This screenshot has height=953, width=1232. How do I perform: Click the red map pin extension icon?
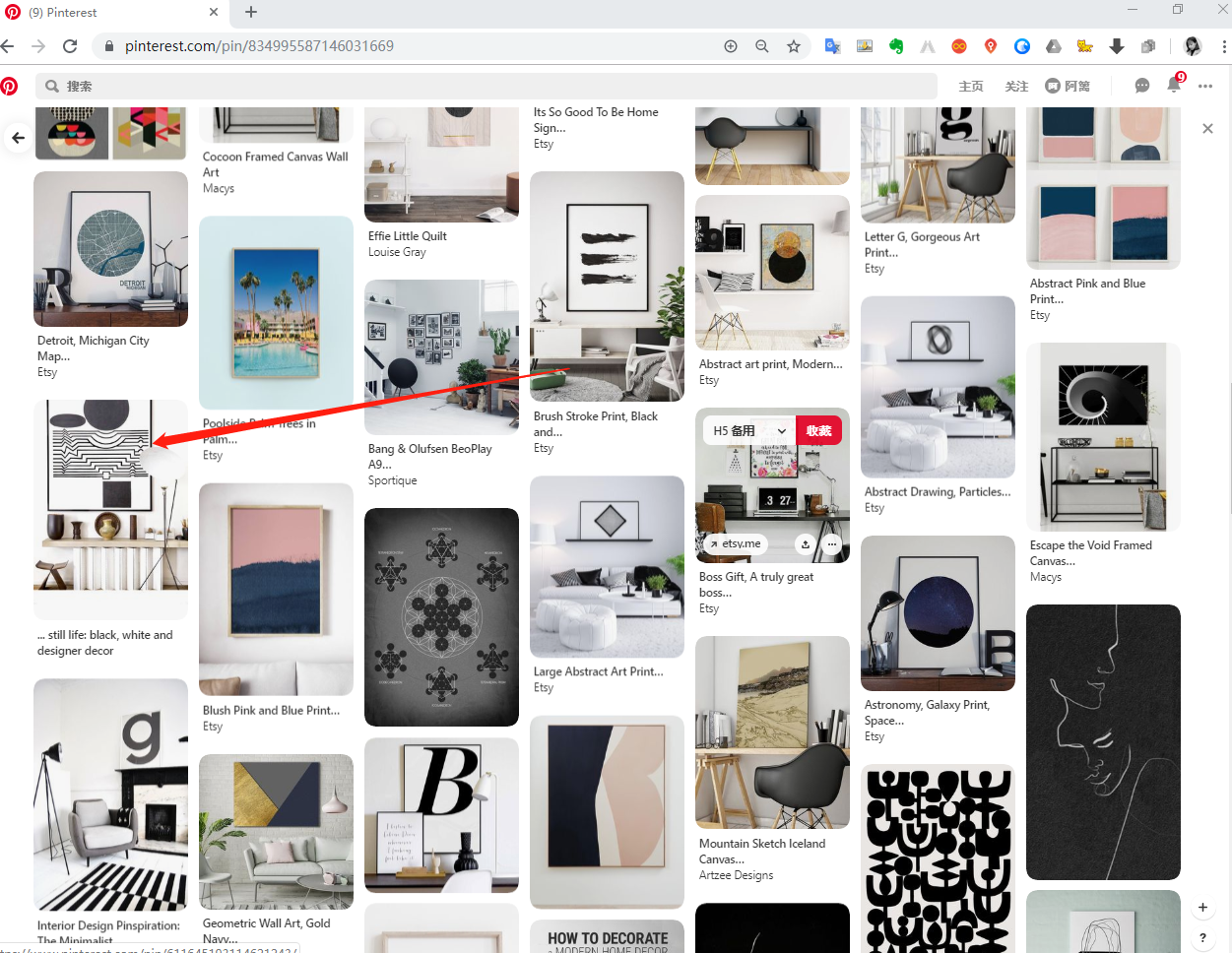pos(991,46)
